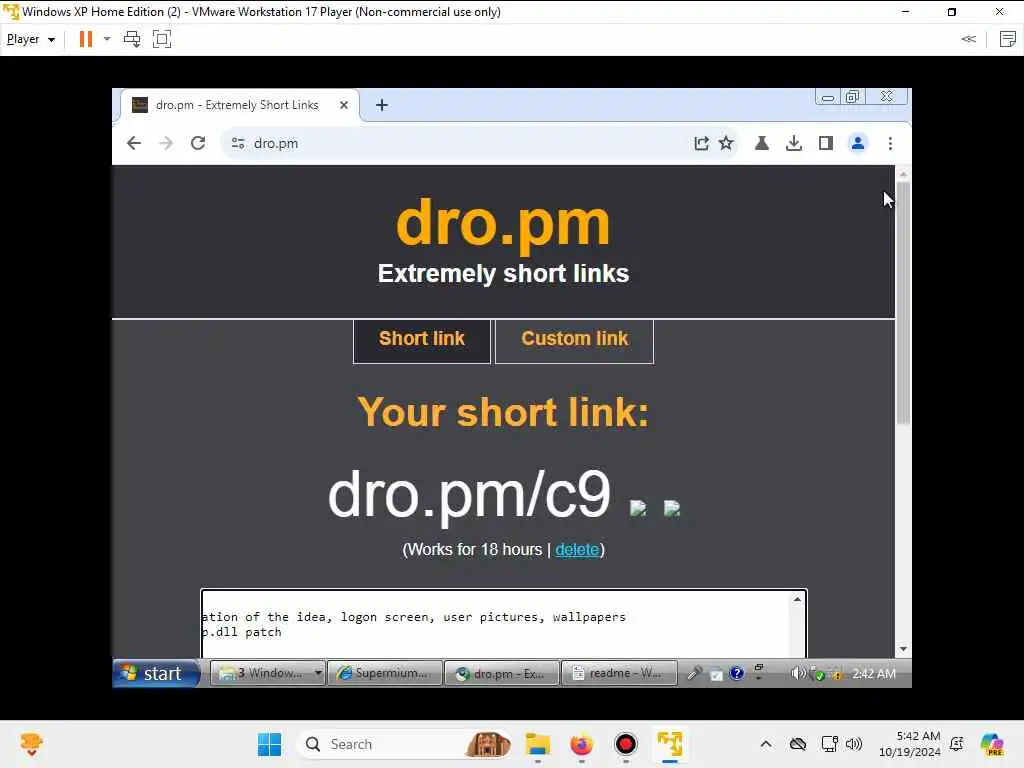Open the red record app on host taskbar
This screenshot has width=1024, height=768.
point(626,744)
